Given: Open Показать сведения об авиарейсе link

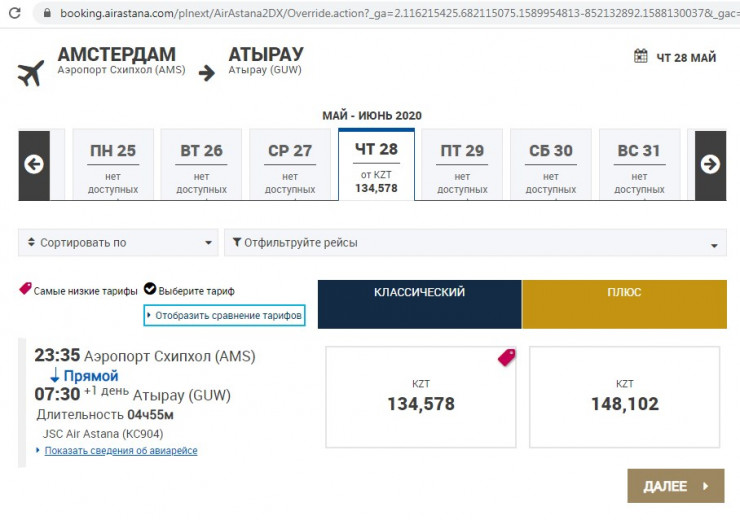Looking at the screenshot, I should pyautogui.click(x=120, y=451).
